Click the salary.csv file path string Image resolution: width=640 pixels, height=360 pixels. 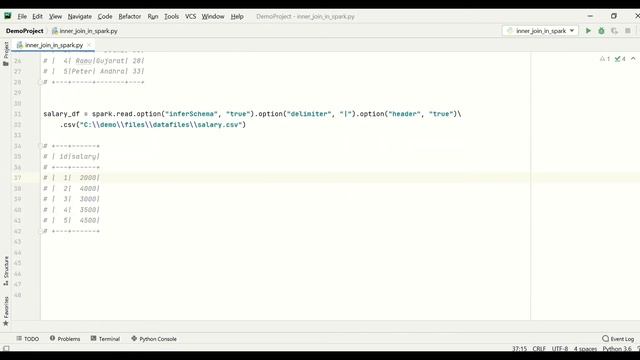click(x=161, y=124)
